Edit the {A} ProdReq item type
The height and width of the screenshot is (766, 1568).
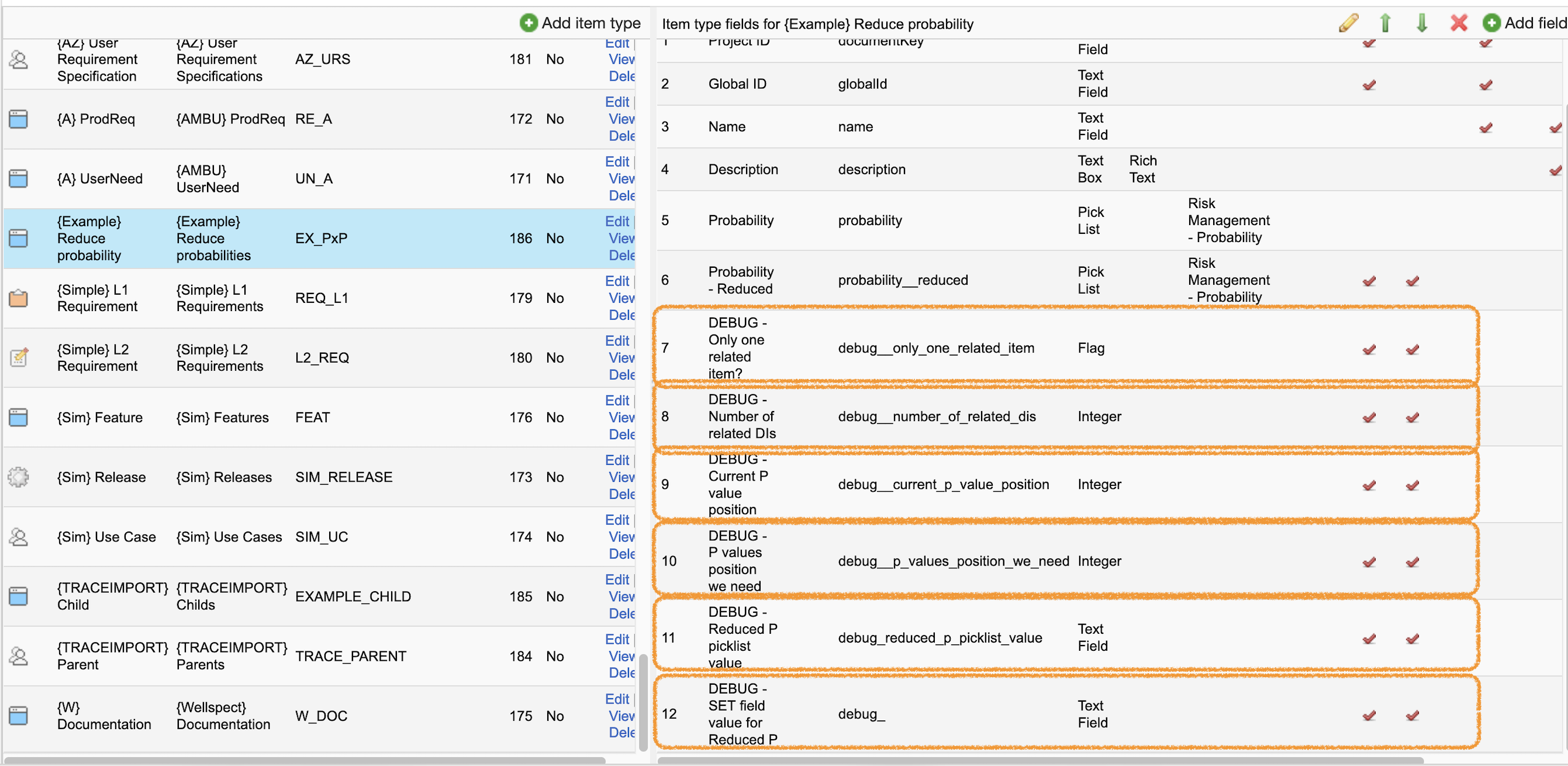617,102
